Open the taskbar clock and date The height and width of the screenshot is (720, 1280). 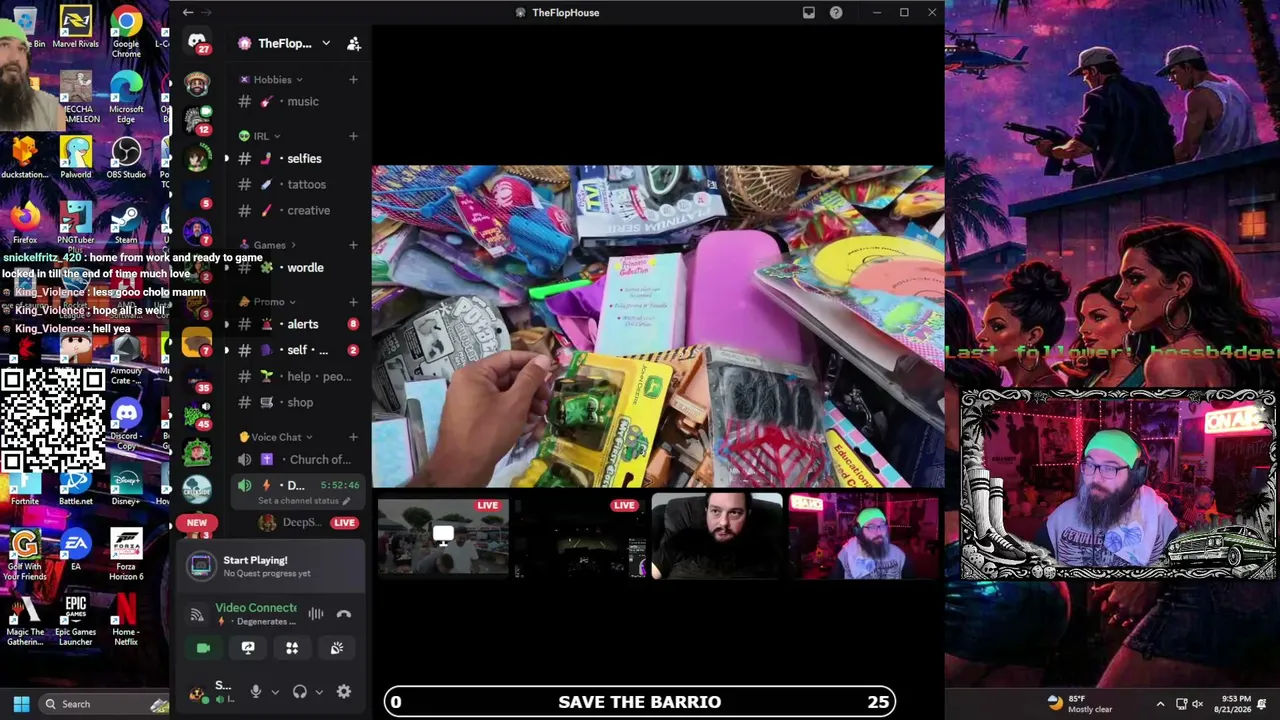[1231, 704]
